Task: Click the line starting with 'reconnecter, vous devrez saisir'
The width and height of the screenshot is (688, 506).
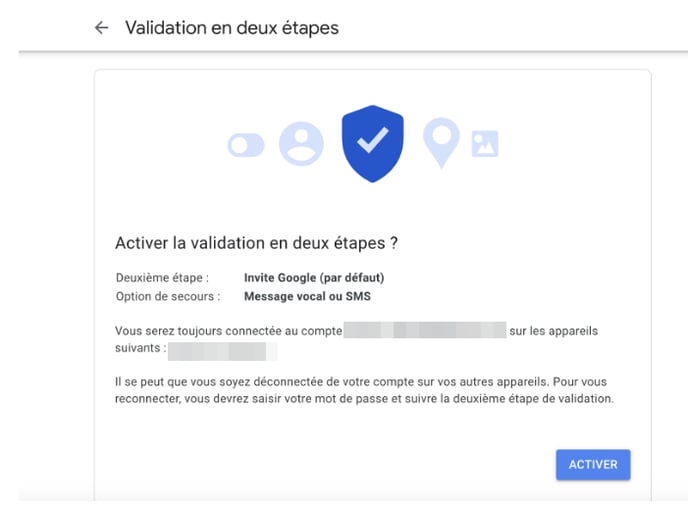Action: (364, 398)
